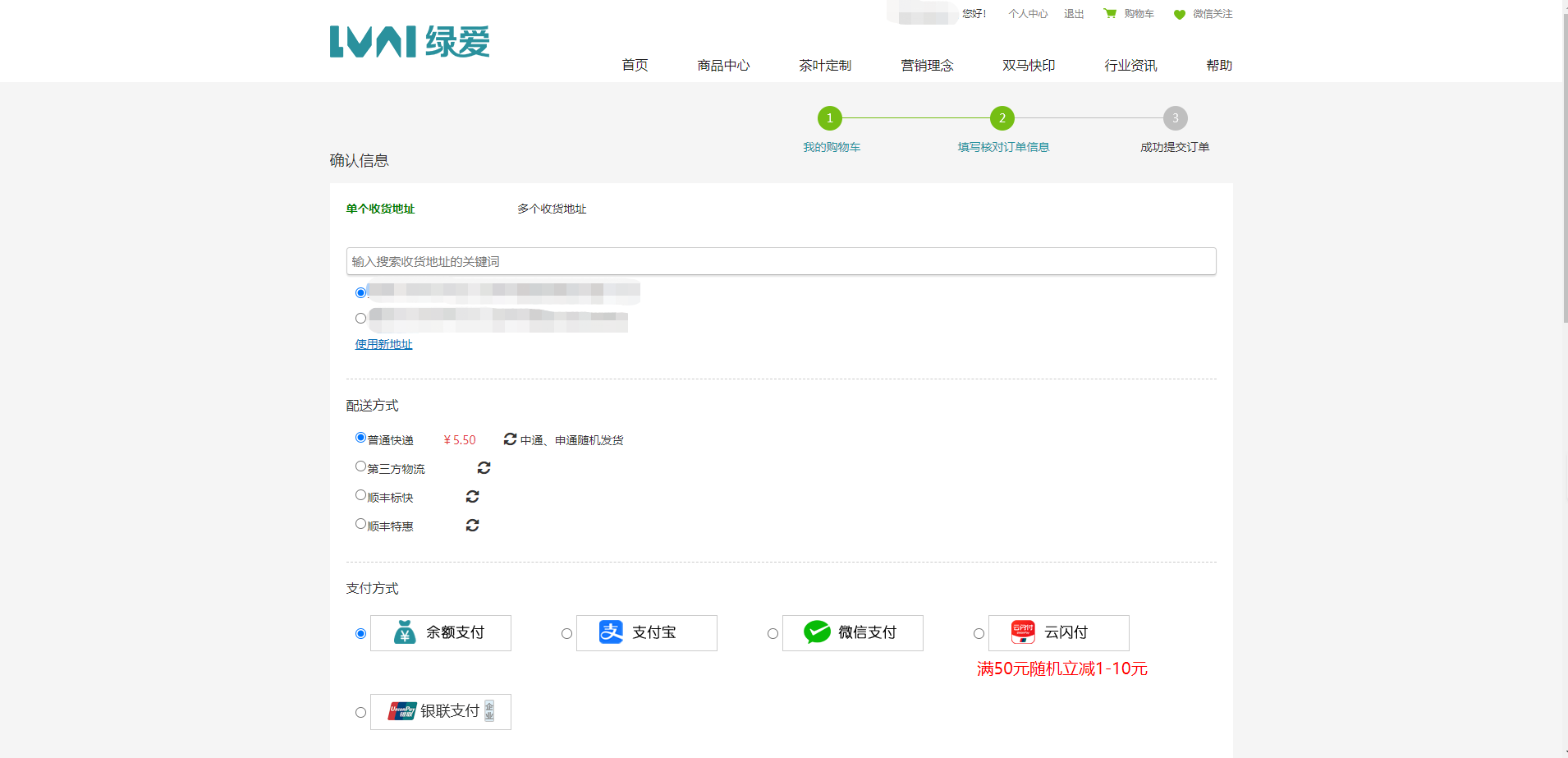Viewport: 1568px width, 758px height.
Task: Click the WeChat follow heart icon
Action: [x=1179, y=15]
